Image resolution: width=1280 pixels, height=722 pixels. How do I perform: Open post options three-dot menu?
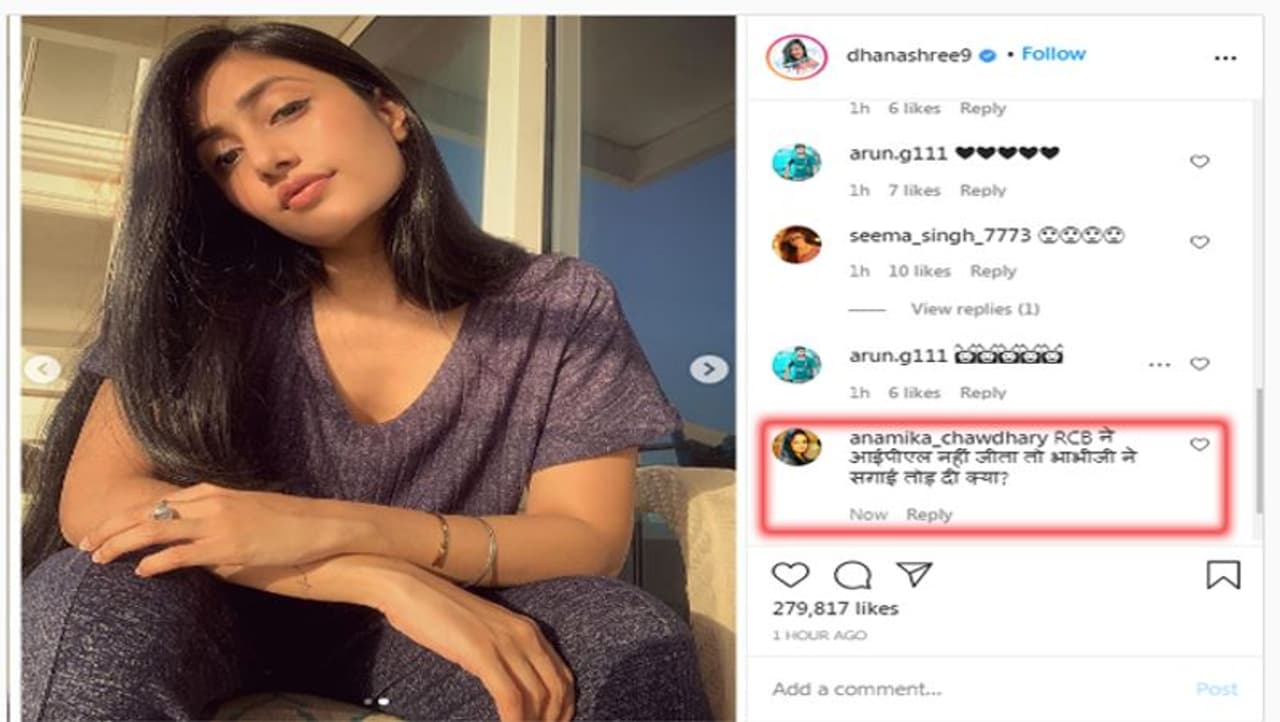pos(1225,58)
